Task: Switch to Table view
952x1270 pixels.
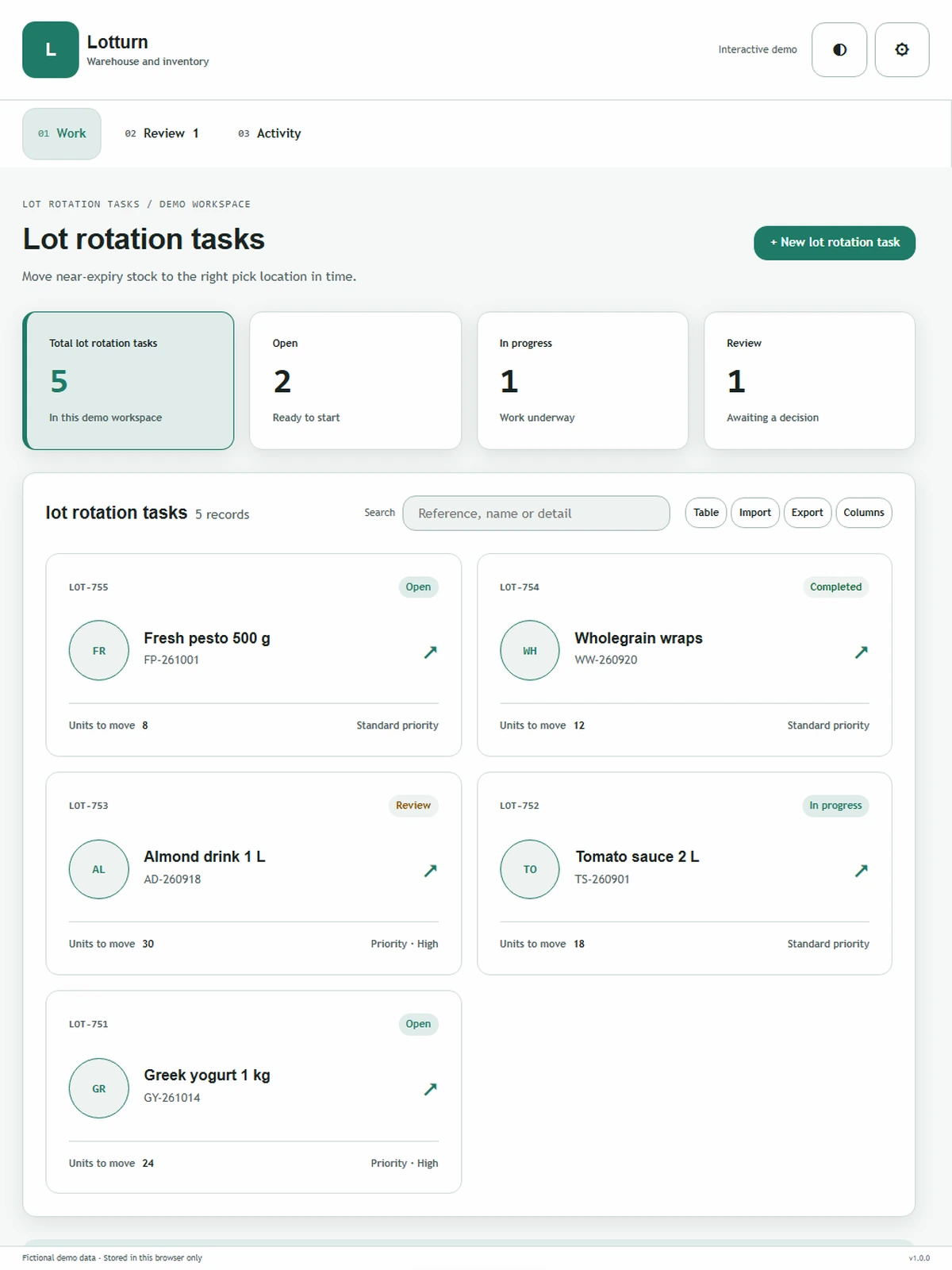Action: (x=706, y=513)
